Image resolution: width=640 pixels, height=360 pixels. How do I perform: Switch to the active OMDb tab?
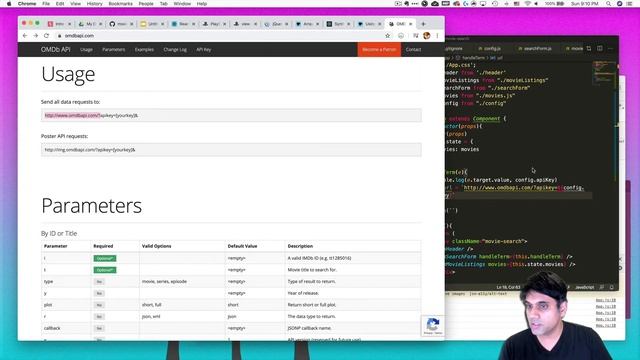(400, 24)
